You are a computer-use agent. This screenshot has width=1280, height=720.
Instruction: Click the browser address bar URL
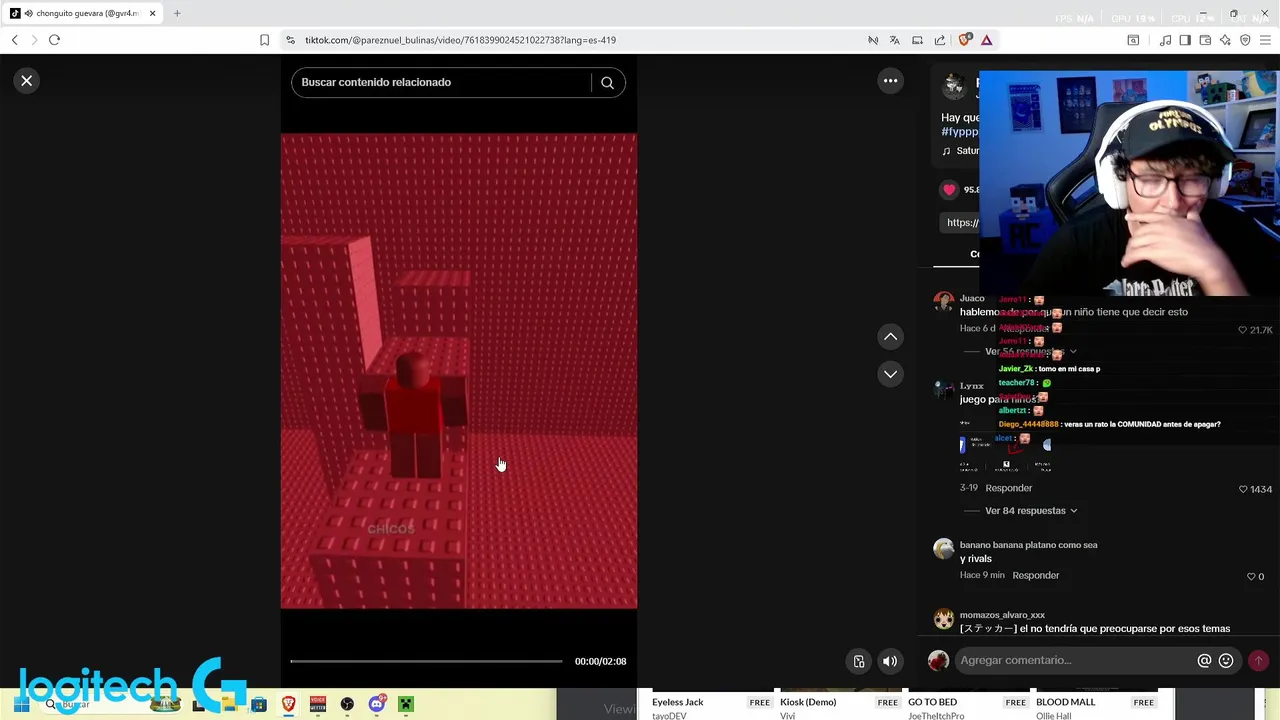point(460,40)
